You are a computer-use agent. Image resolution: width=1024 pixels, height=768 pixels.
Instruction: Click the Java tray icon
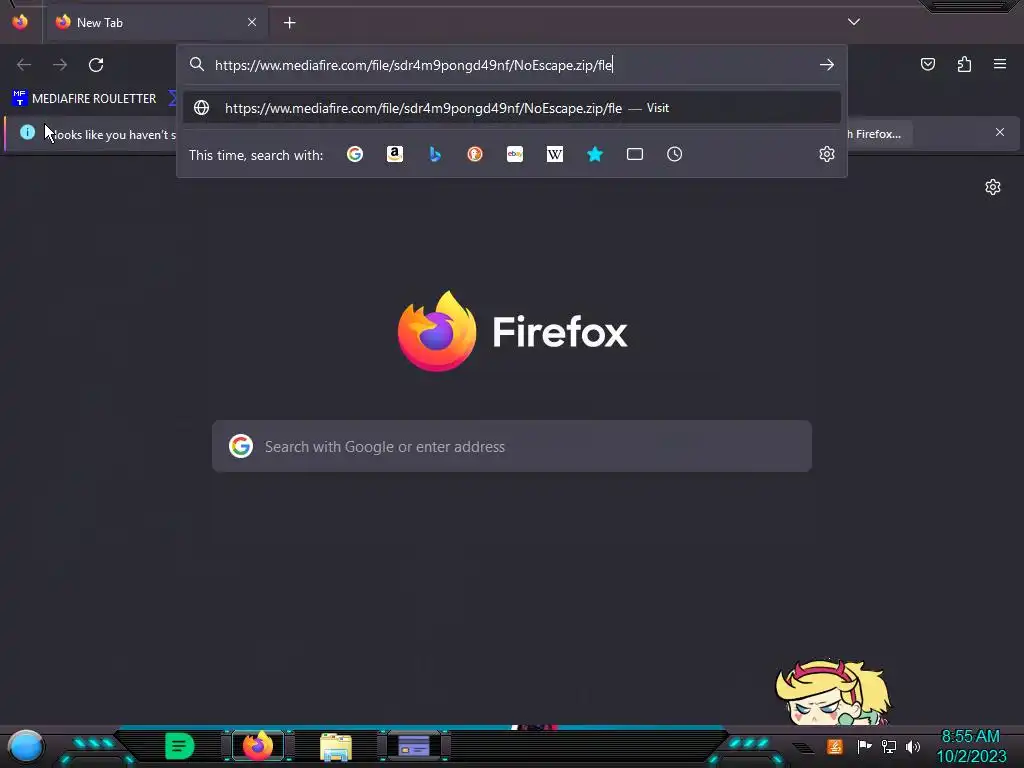tap(835, 746)
